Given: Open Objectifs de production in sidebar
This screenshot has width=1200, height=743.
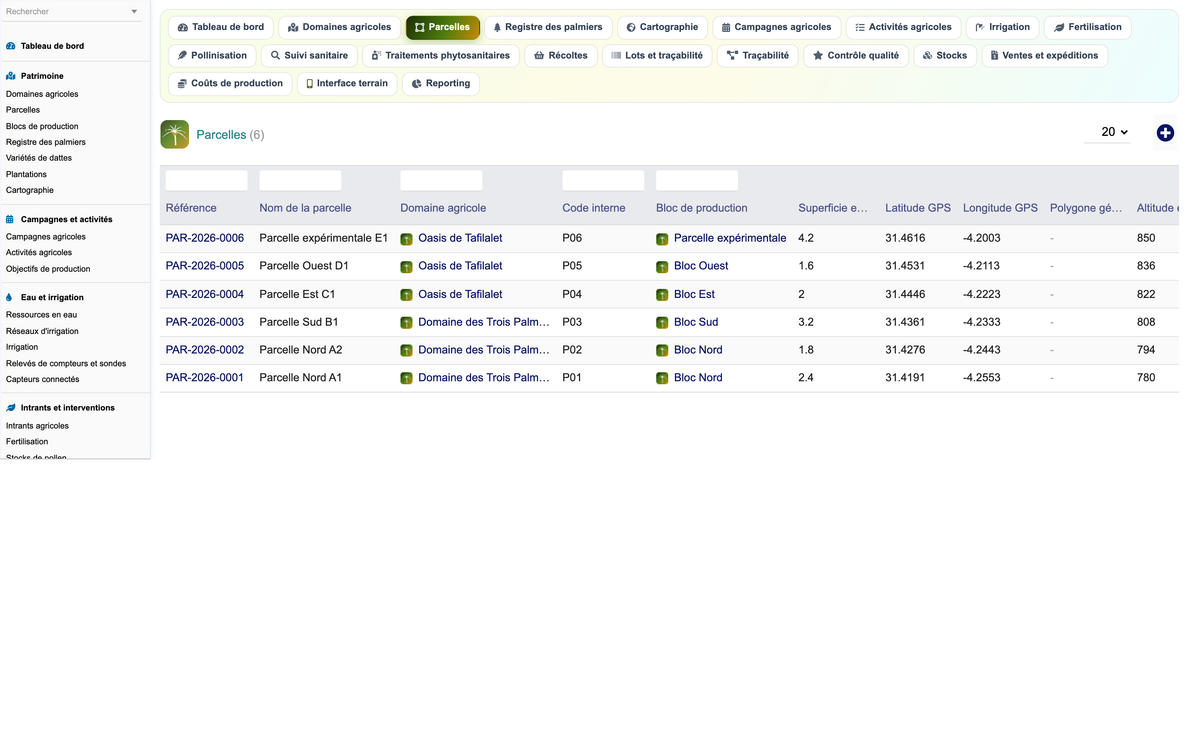Looking at the screenshot, I should coord(48,269).
